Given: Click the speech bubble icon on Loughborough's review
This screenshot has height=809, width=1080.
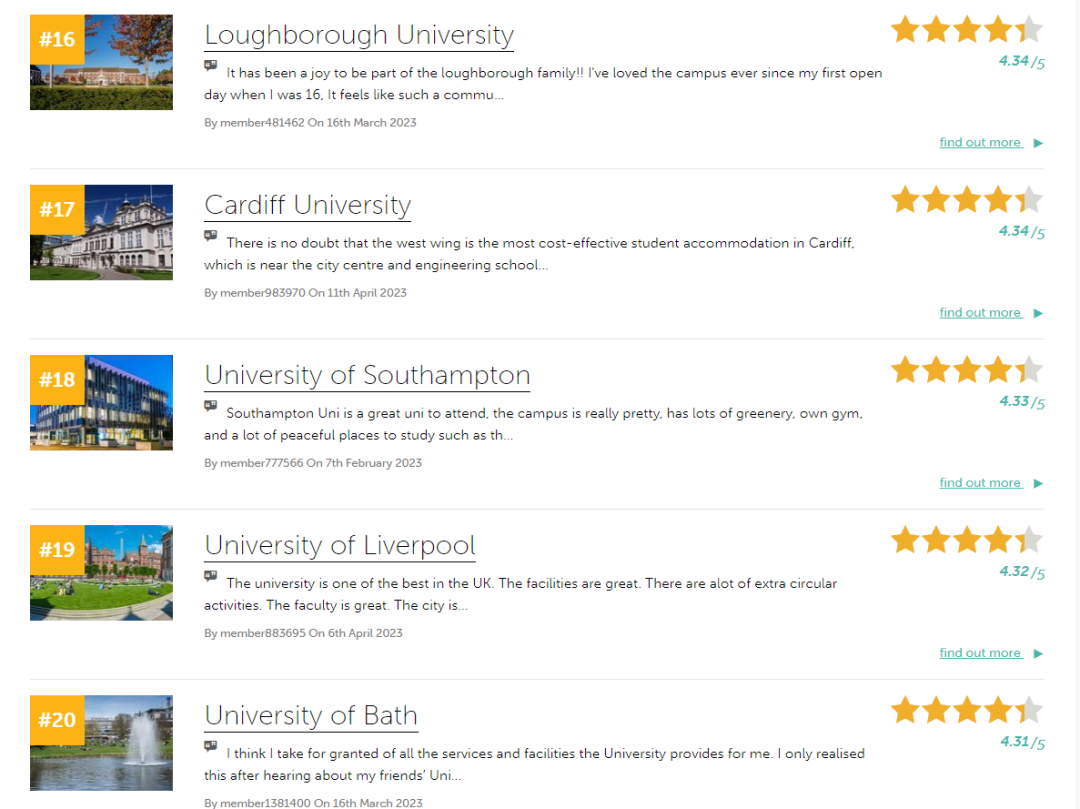Looking at the screenshot, I should pos(211,66).
